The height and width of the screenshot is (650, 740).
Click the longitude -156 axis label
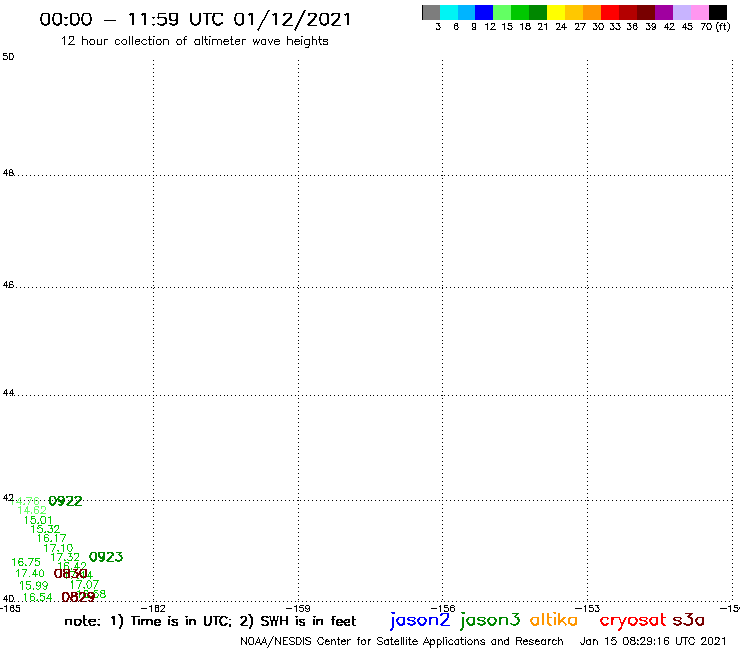(x=443, y=608)
